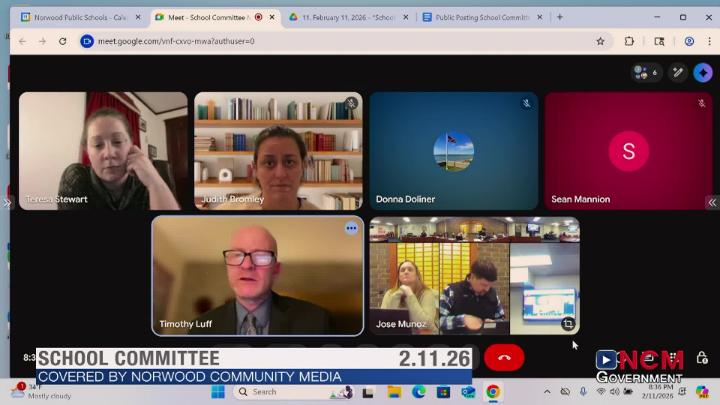Reload the Google Meet page
720x405 pixels.
pyautogui.click(x=63, y=41)
